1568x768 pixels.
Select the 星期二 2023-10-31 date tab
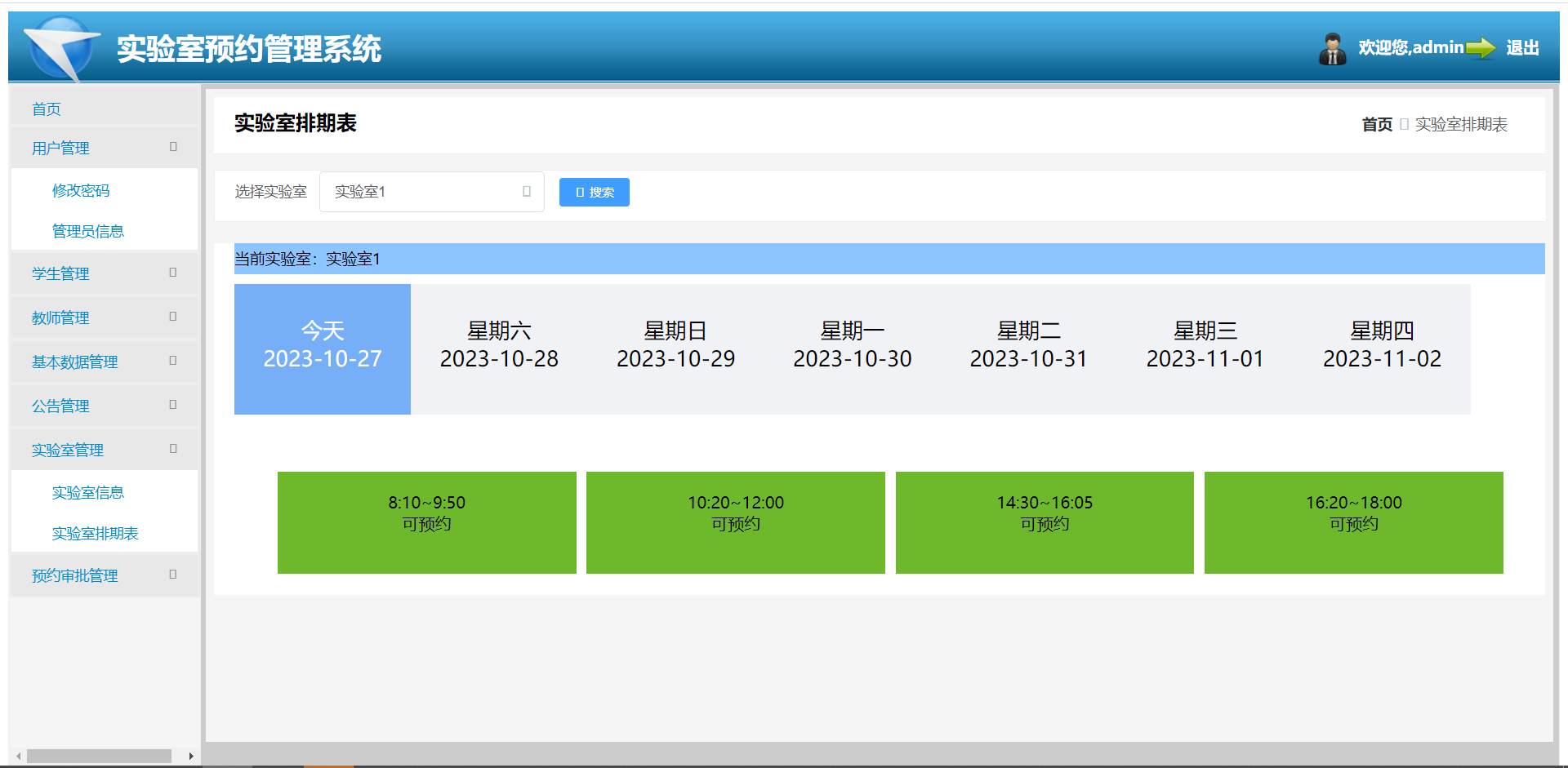[x=1028, y=349]
